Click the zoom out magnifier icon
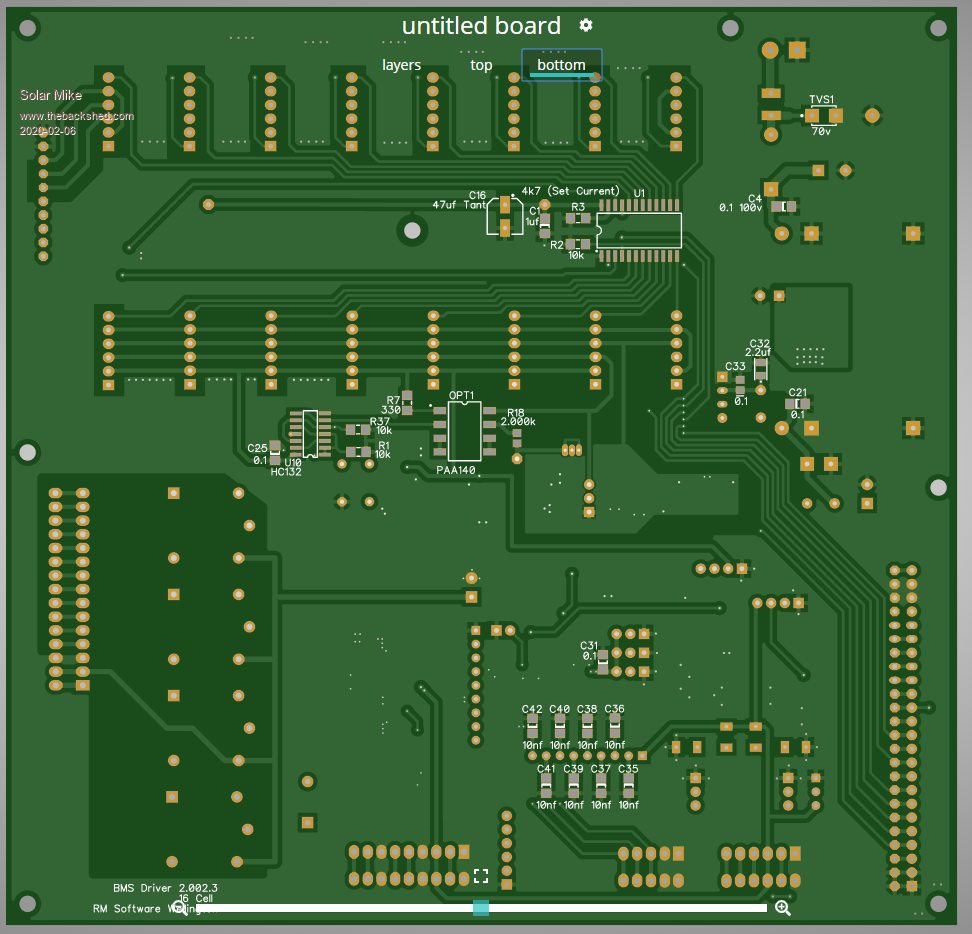972x934 pixels. click(x=180, y=907)
